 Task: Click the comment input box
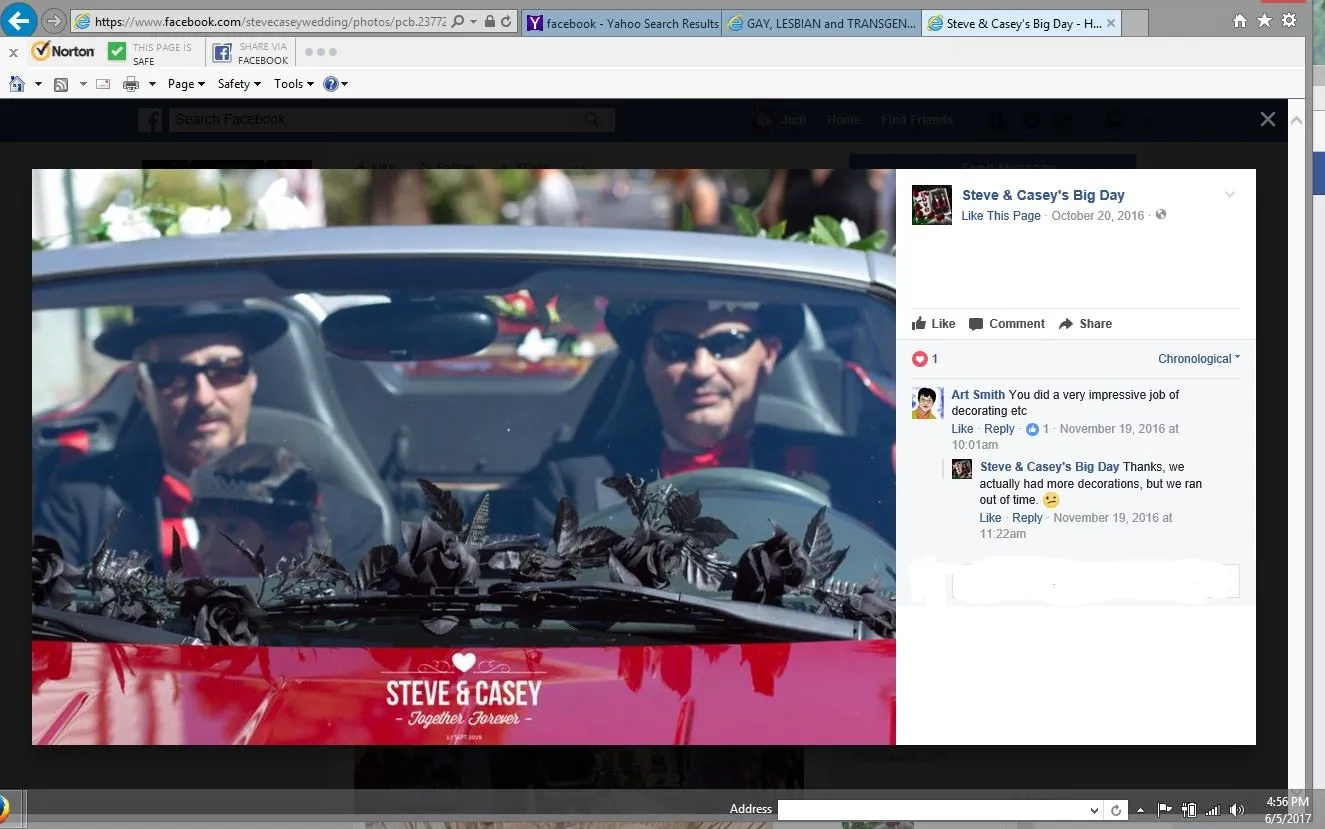[x=1095, y=582]
